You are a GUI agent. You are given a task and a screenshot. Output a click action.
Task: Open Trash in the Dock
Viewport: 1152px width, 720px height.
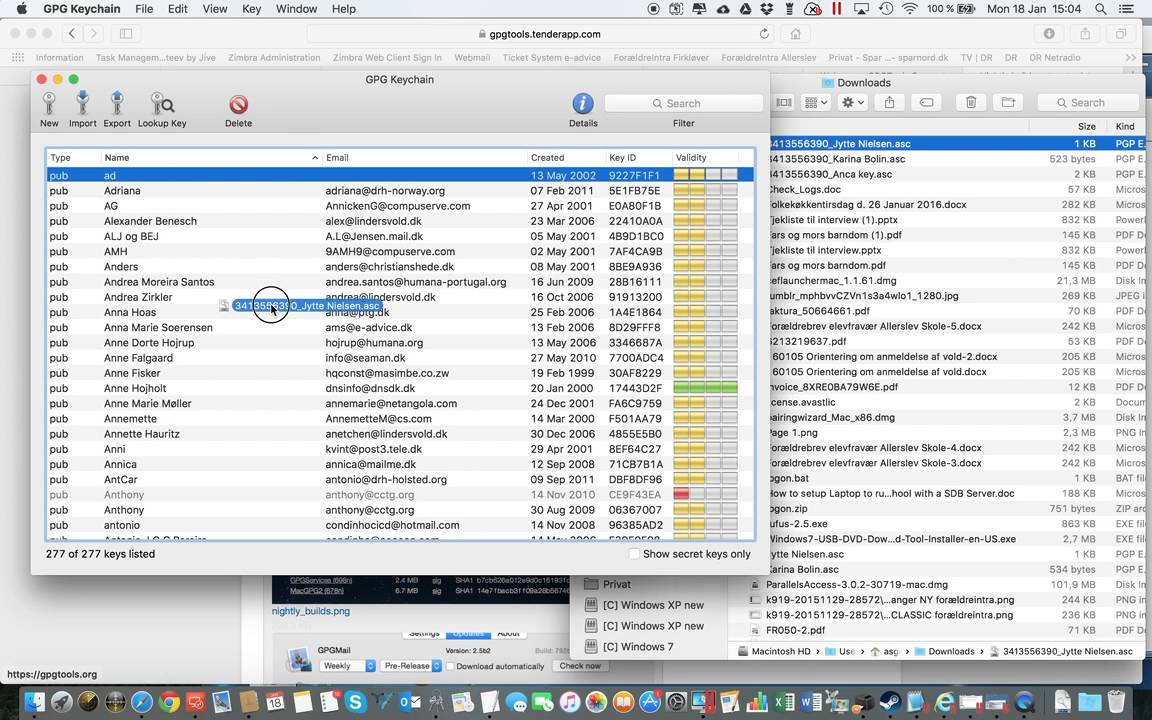coord(1116,702)
